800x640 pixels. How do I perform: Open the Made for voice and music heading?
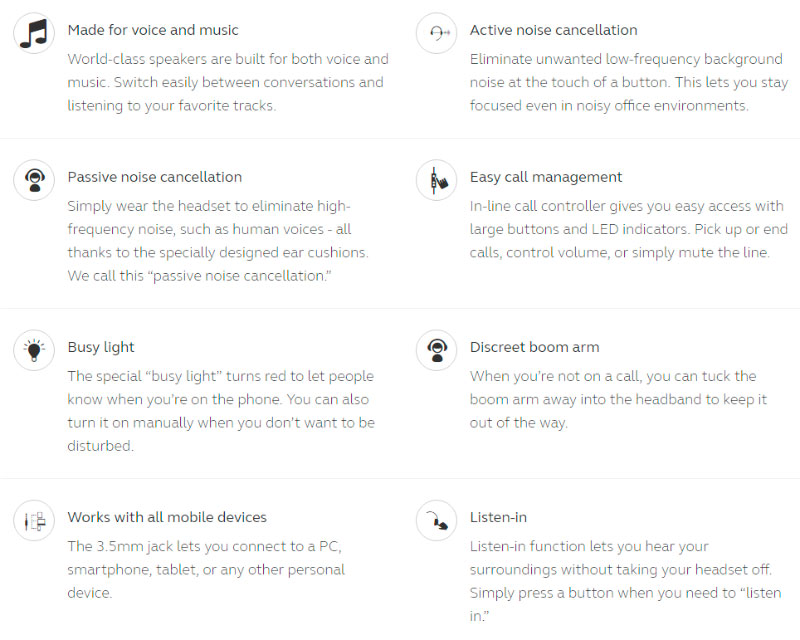[x=153, y=30]
